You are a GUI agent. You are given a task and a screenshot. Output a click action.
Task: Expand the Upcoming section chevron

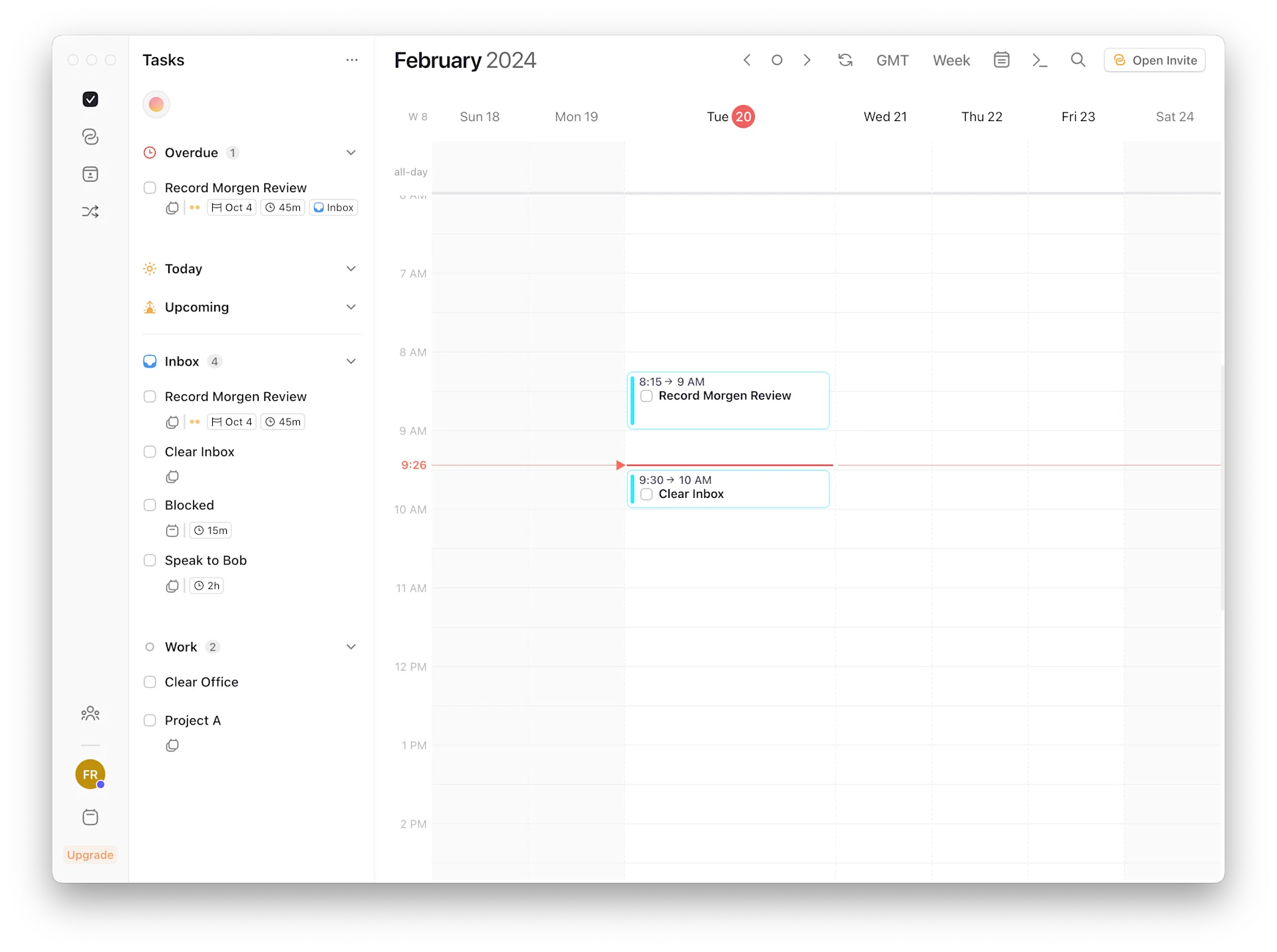pos(351,307)
